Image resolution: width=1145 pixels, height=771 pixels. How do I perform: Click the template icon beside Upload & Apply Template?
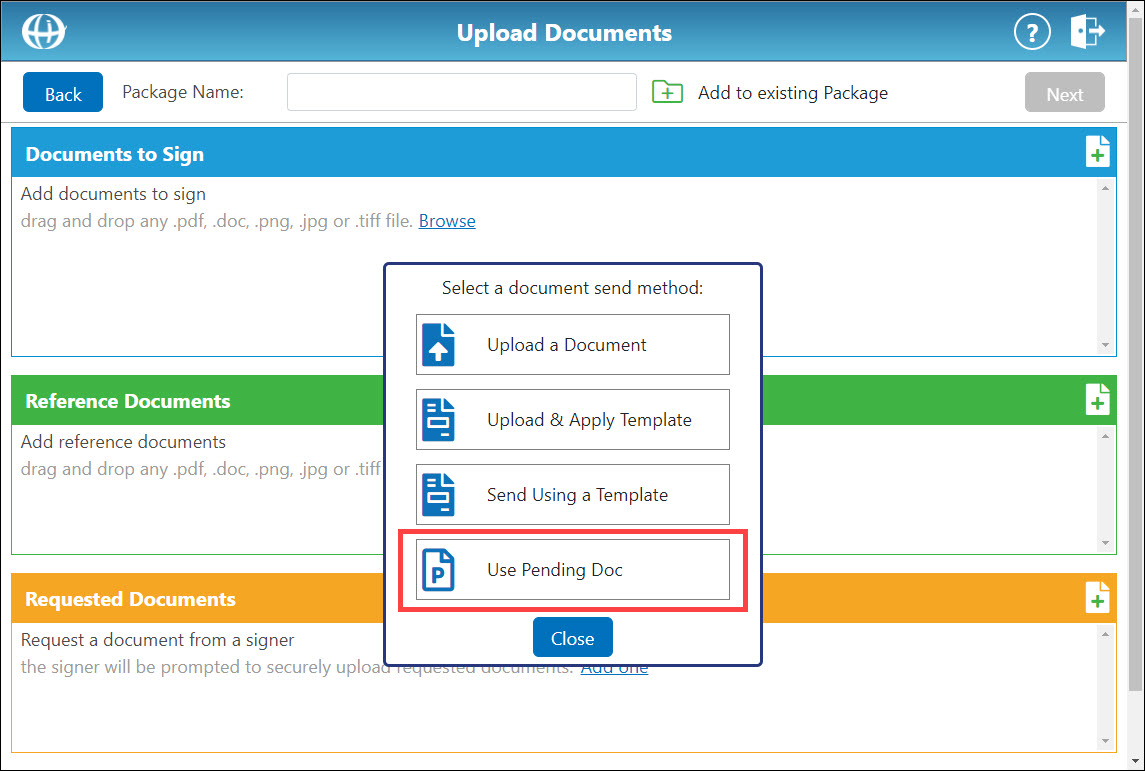[437, 419]
